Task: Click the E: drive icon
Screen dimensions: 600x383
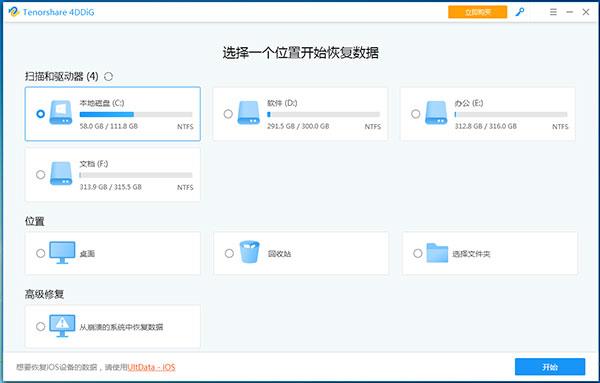Action: pos(436,112)
